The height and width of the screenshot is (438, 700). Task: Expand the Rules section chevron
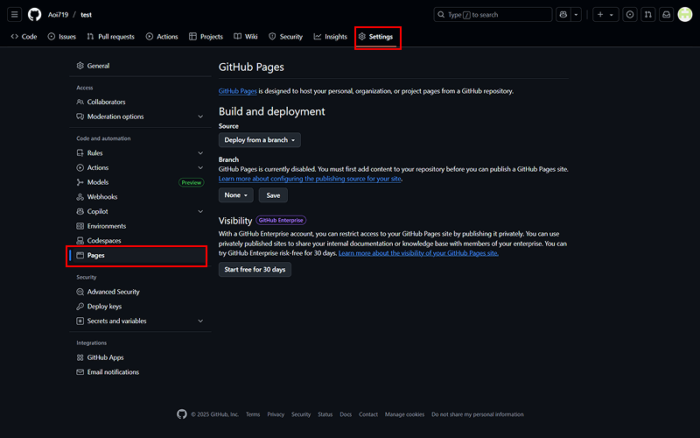(200, 153)
